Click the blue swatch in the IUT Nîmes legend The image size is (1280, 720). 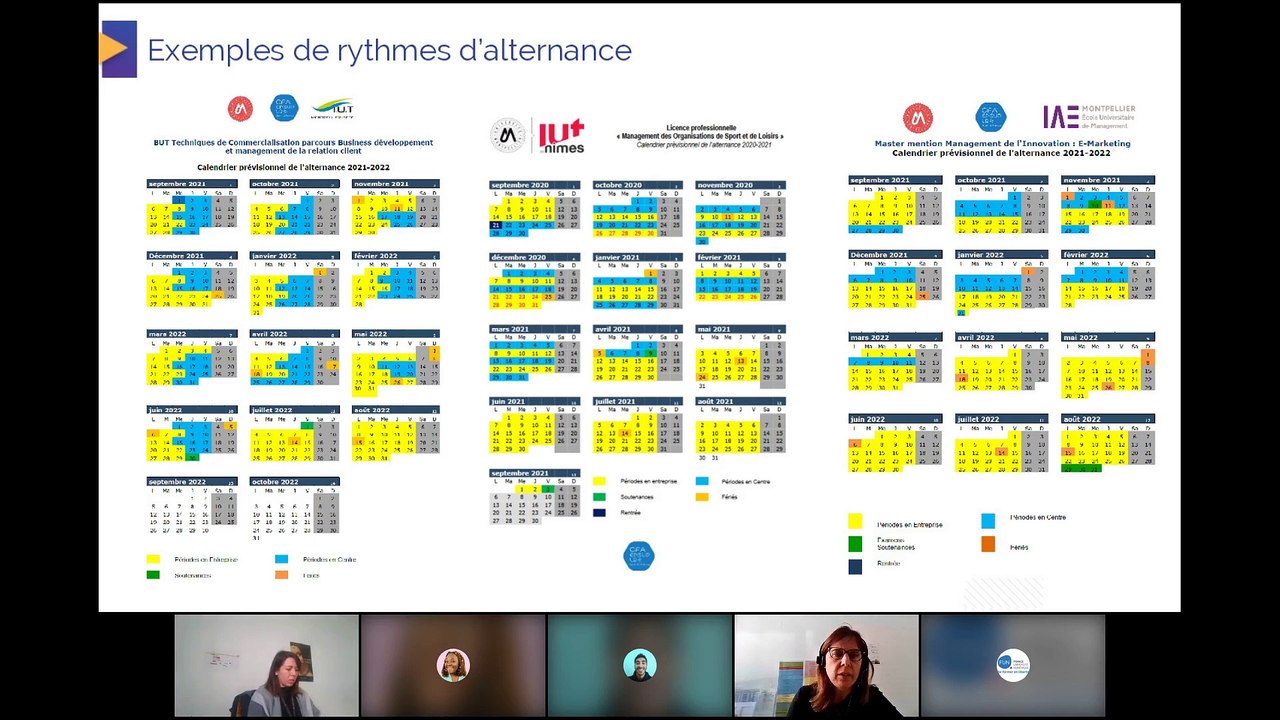[701, 481]
